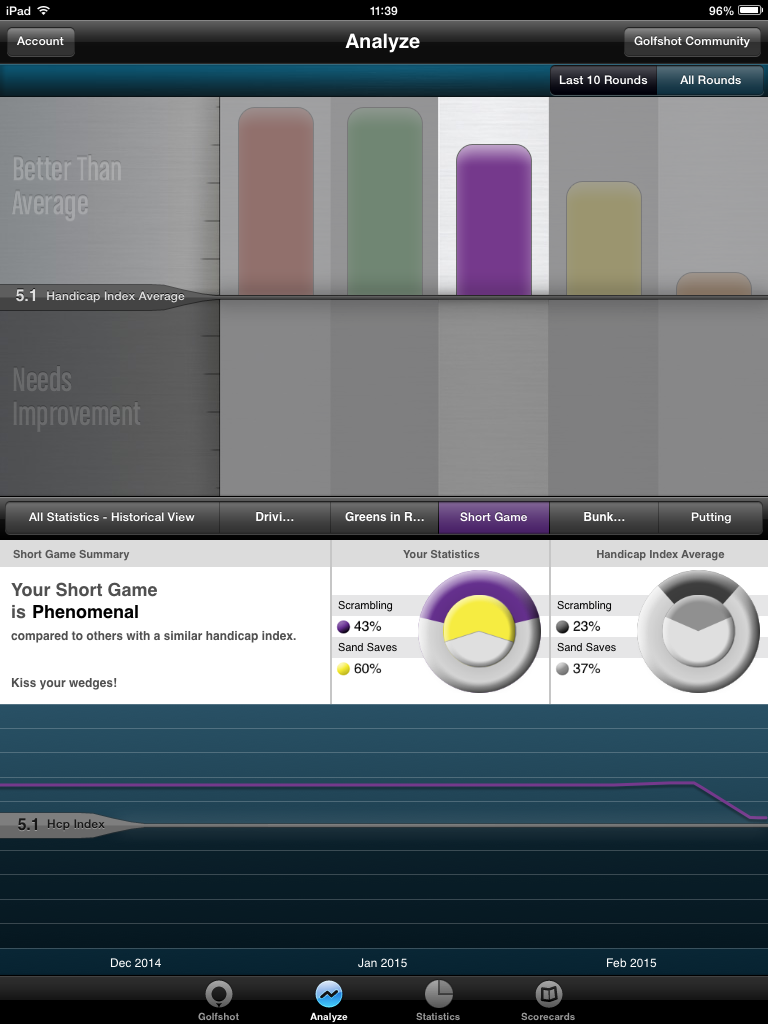The width and height of the screenshot is (768, 1024).
Task: Open the Golfshot tab icon
Action: (218, 994)
